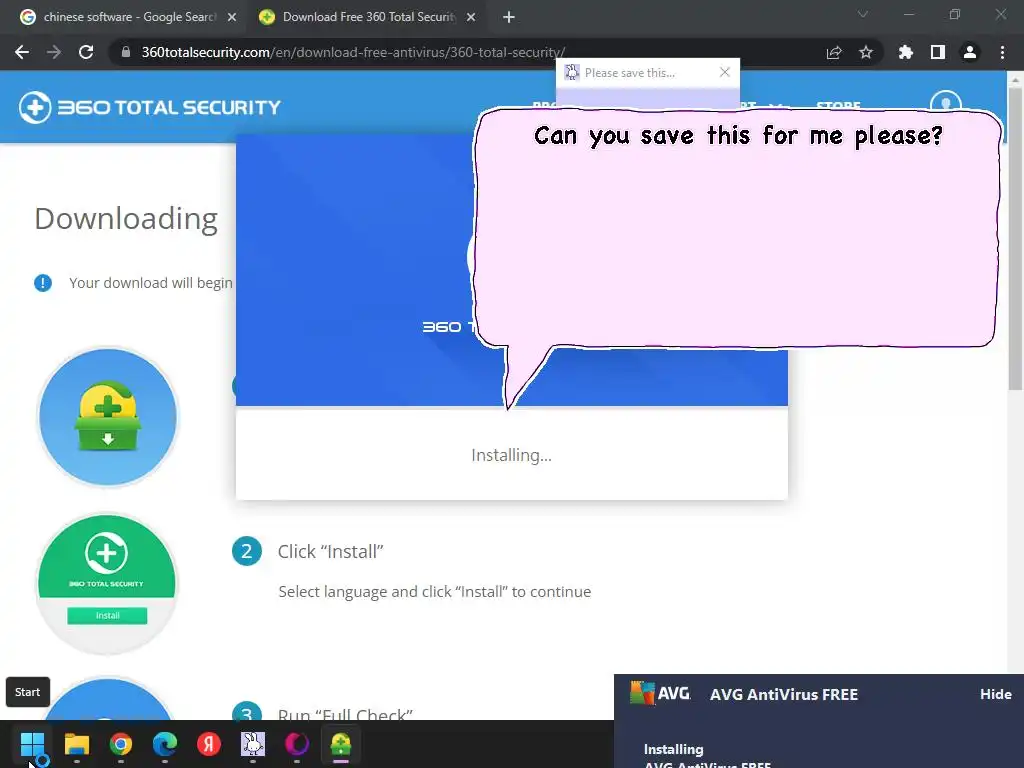The height and width of the screenshot is (768, 1024).
Task: Click the download box illustration icon
Action: click(x=108, y=417)
